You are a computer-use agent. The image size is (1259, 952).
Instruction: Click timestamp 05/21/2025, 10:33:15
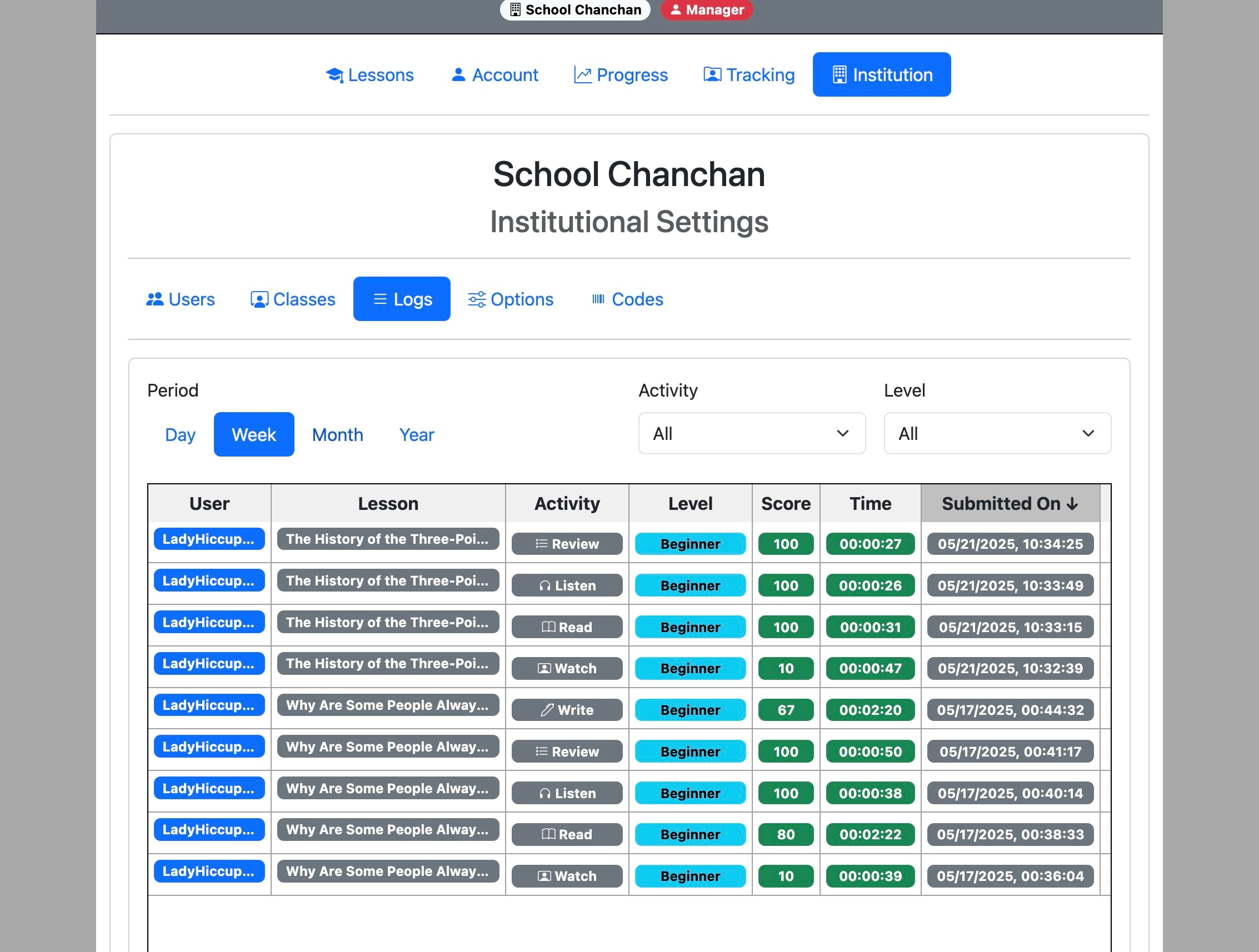coord(1010,627)
